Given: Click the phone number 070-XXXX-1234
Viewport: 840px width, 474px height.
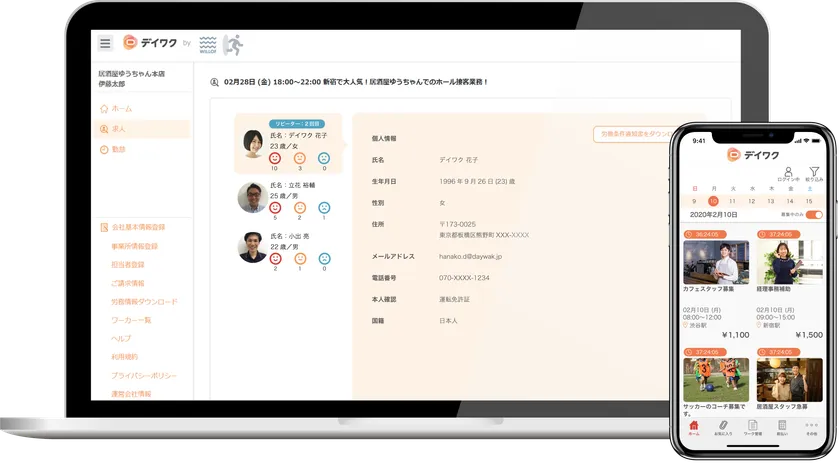Looking at the screenshot, I should tap(464, 278).
